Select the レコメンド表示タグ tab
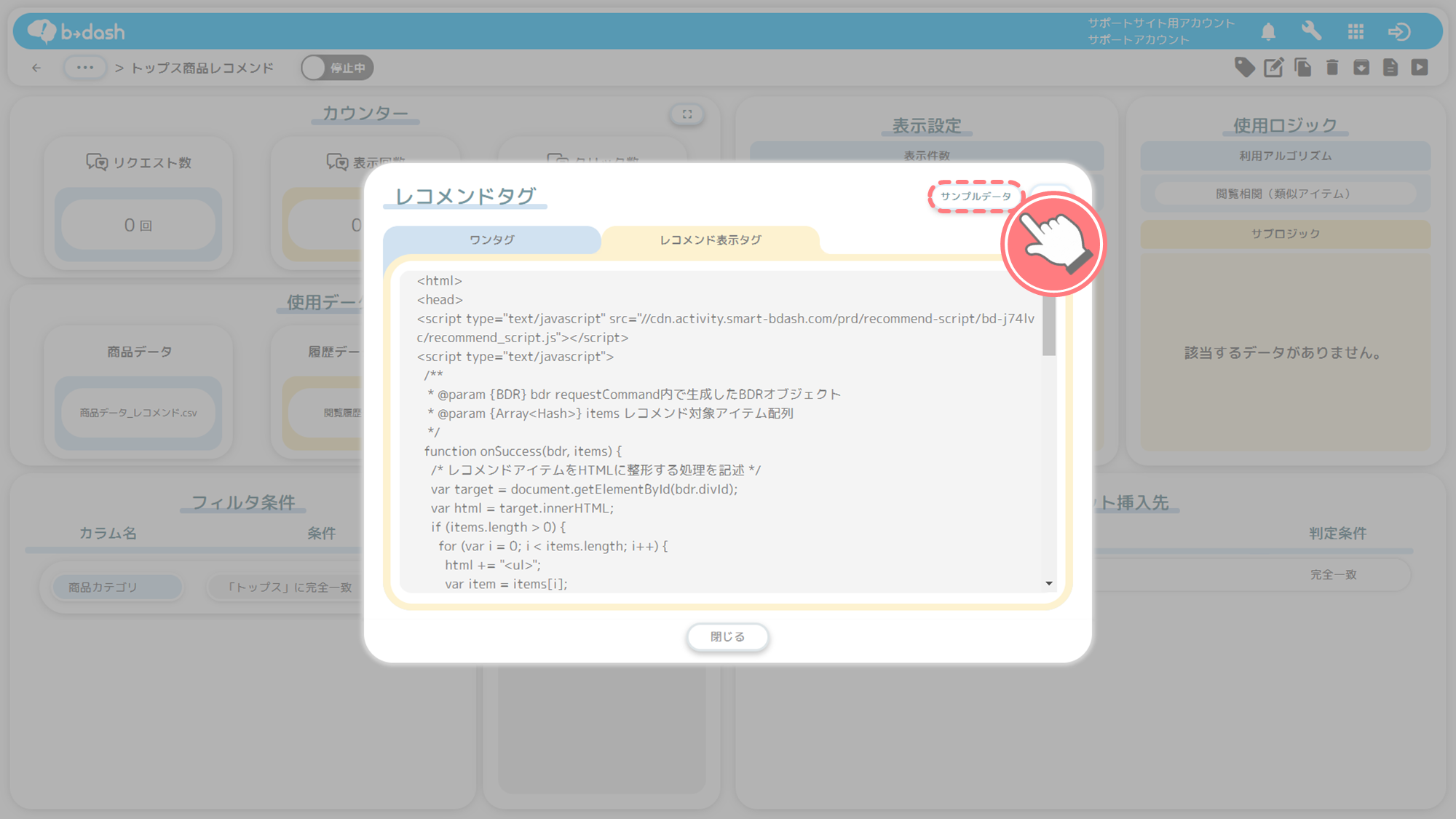Screen dimensions: 1456x819 click(x=711, y=240)
